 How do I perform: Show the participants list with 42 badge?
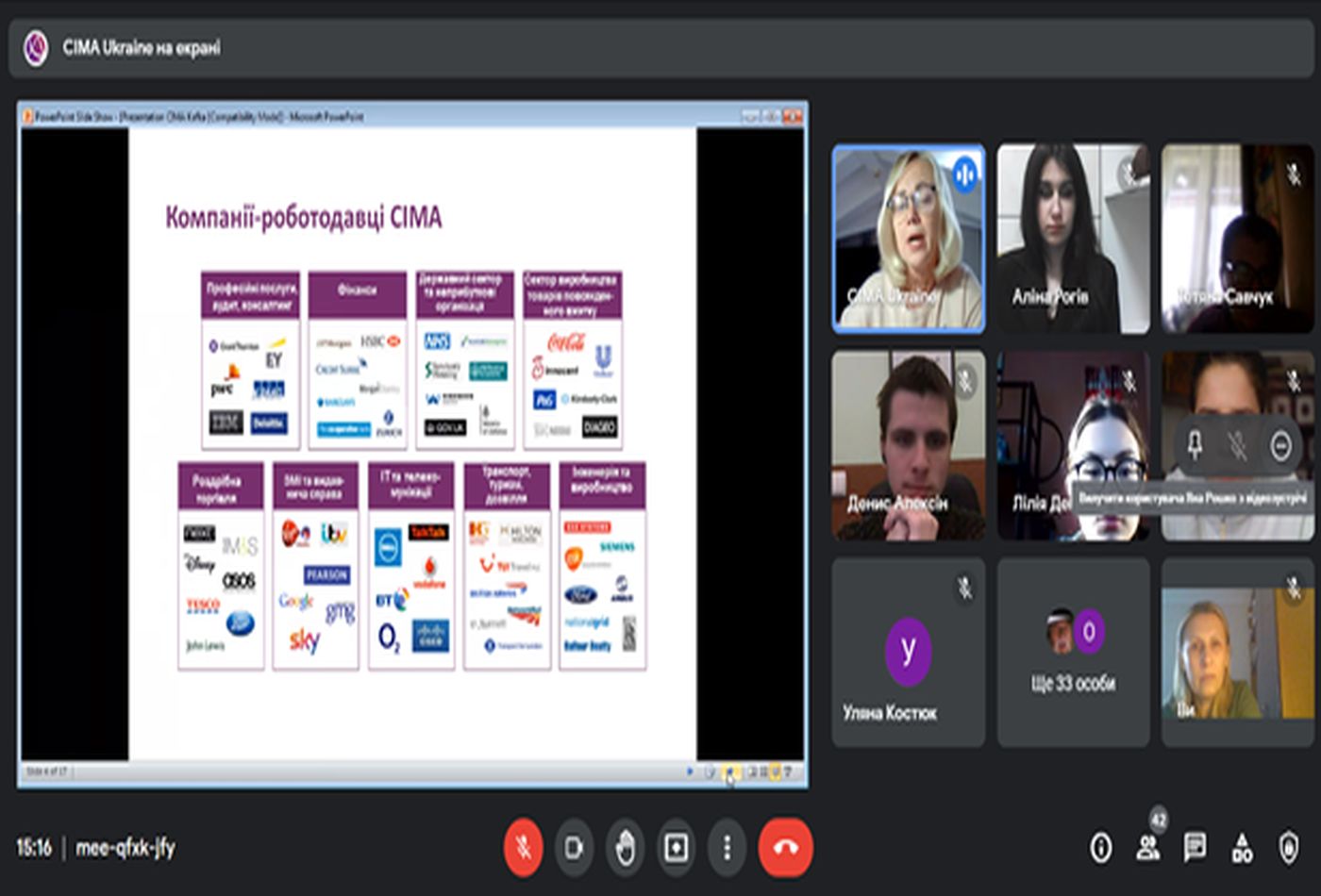click(x=1148, y=848)
